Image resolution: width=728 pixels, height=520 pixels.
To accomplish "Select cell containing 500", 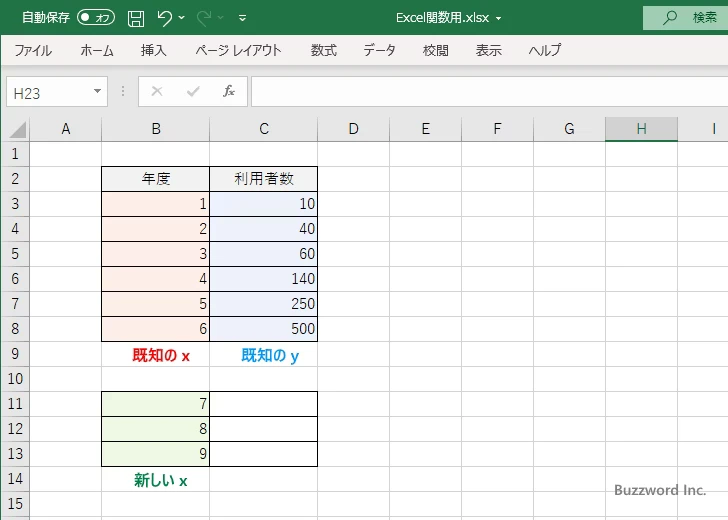I will [264, 329].
